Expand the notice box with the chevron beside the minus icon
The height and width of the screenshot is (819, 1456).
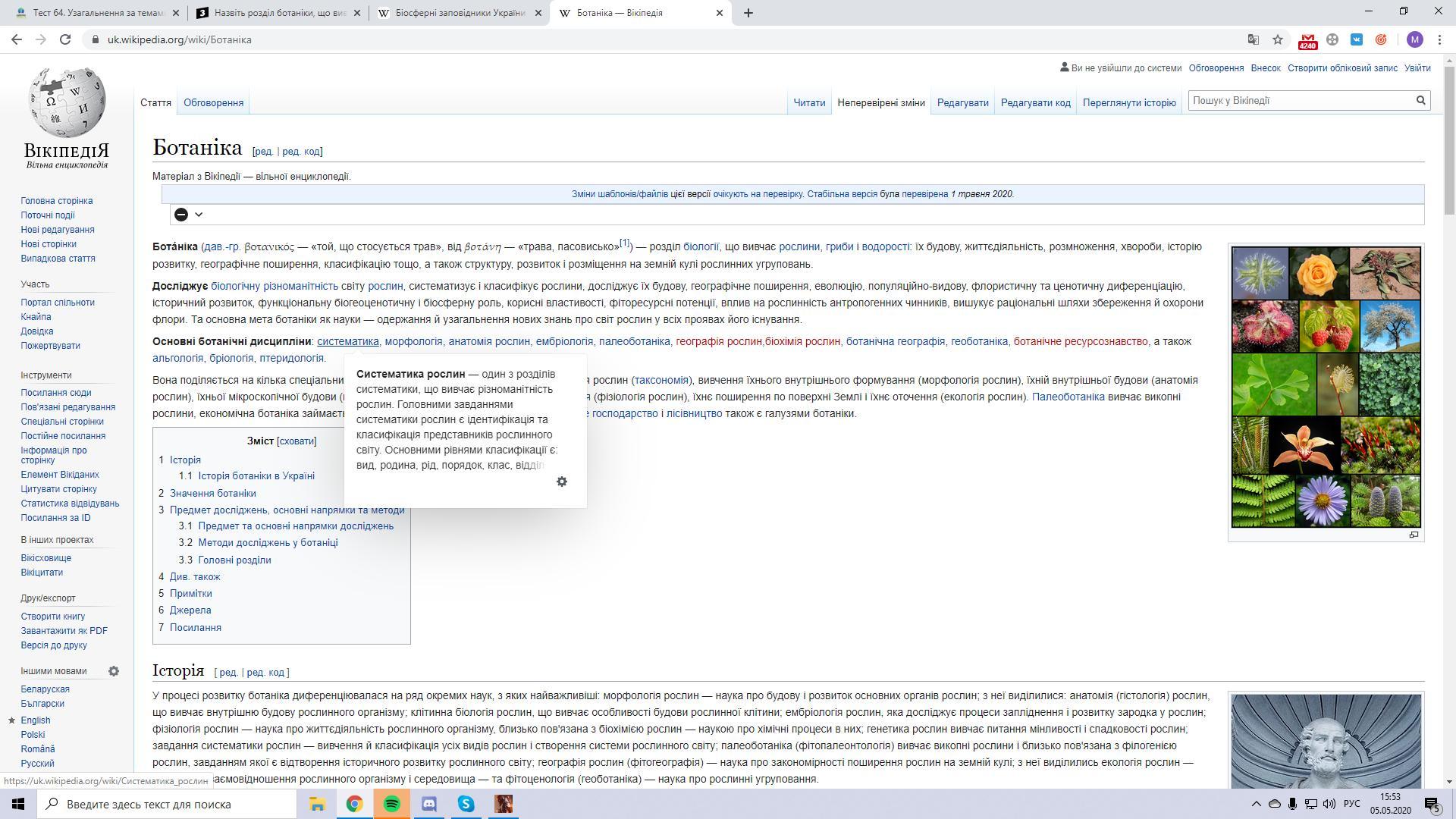click(x=199, y=215)
